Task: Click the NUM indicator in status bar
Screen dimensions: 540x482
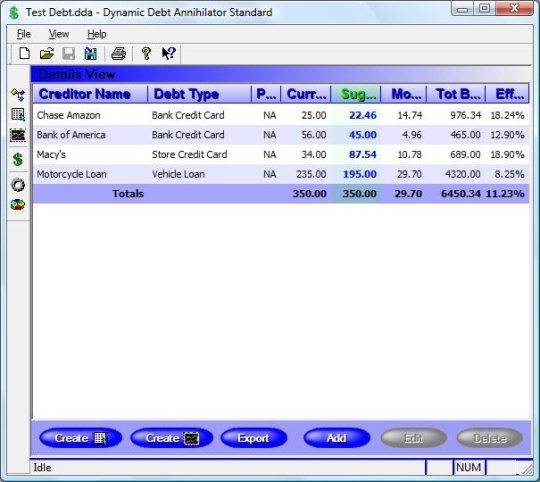Action: [x=469, y=468]
